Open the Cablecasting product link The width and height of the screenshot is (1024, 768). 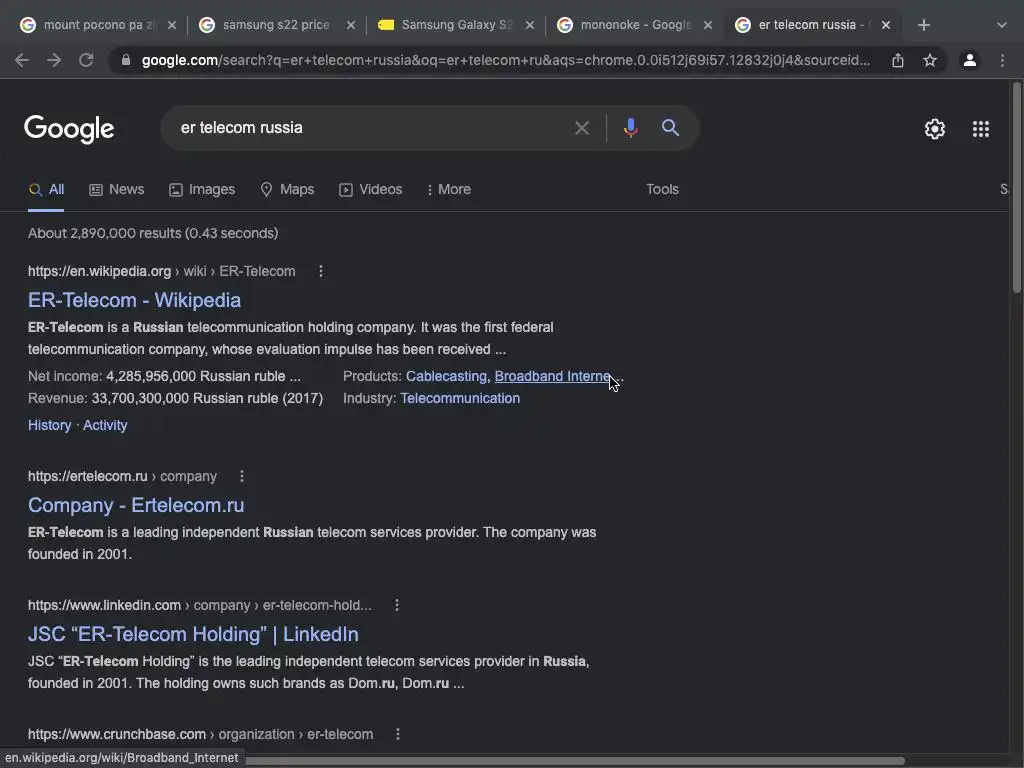click(446, 376)
